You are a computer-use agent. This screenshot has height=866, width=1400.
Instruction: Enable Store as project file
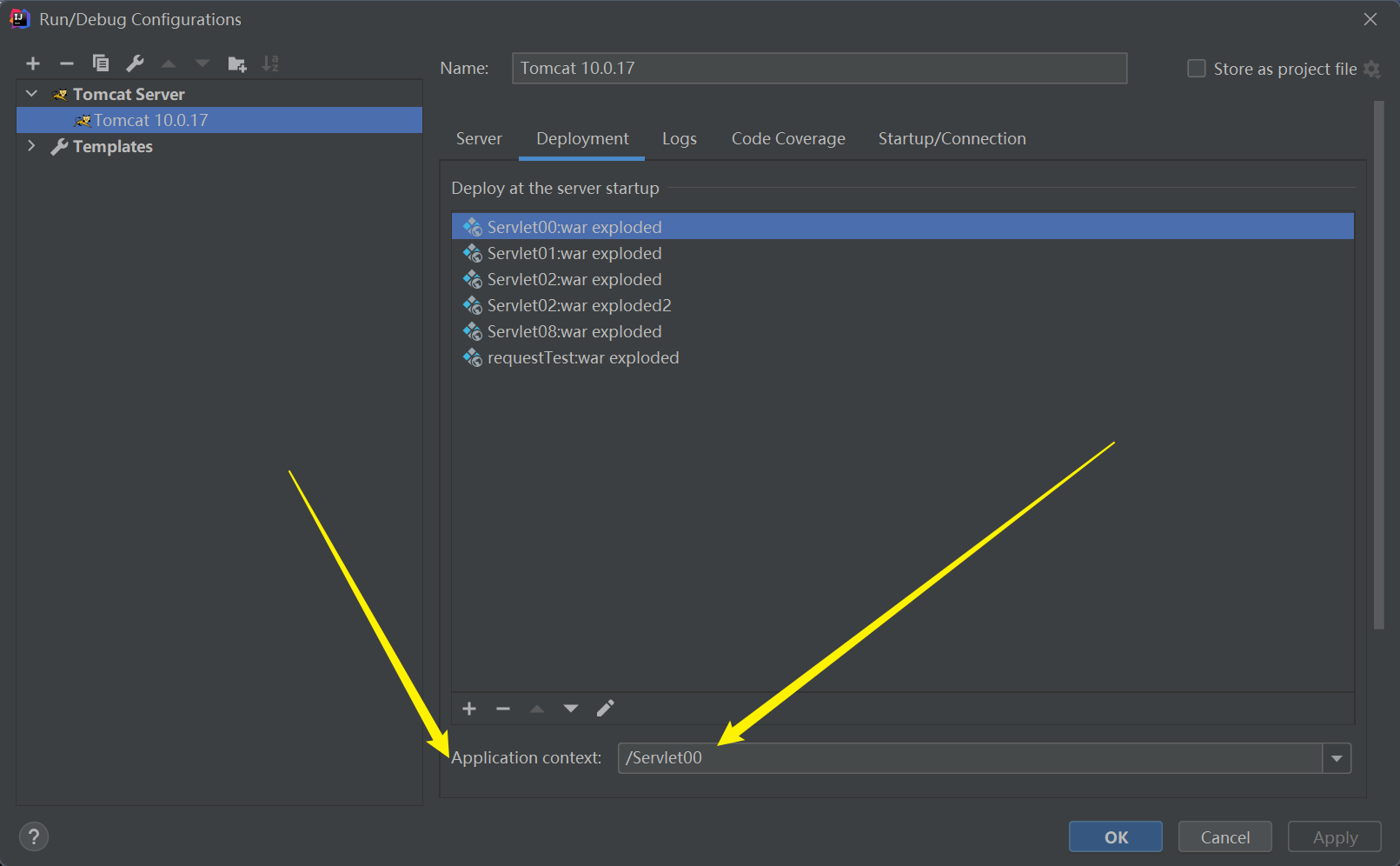(x=1197, y=69)
